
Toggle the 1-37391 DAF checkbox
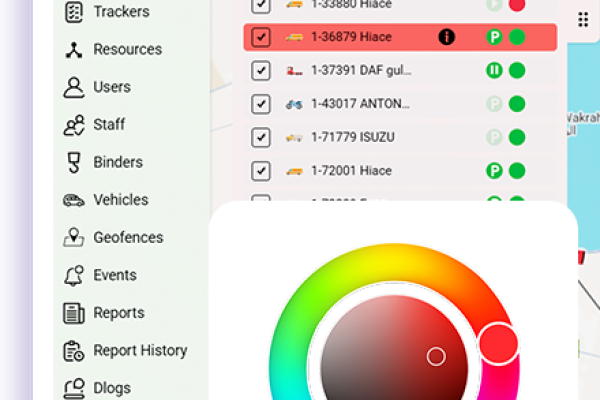261,71
